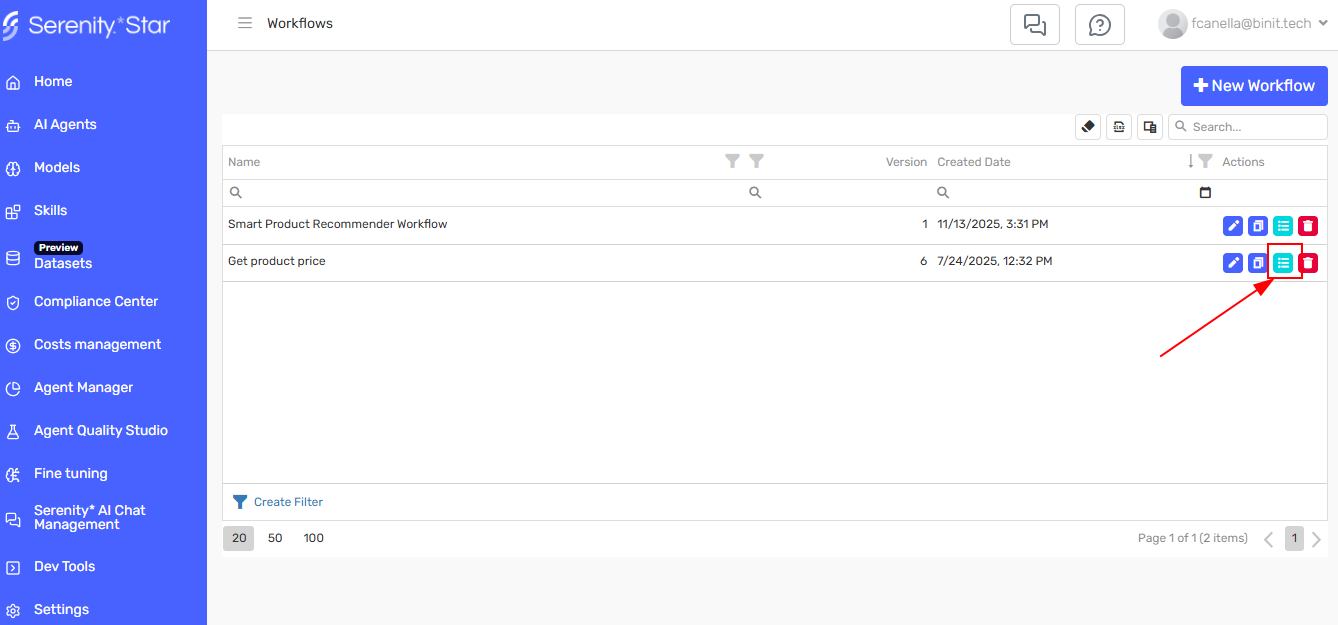Open the Created Date calendar picker
The image size is (1338, 625).
1205,192
